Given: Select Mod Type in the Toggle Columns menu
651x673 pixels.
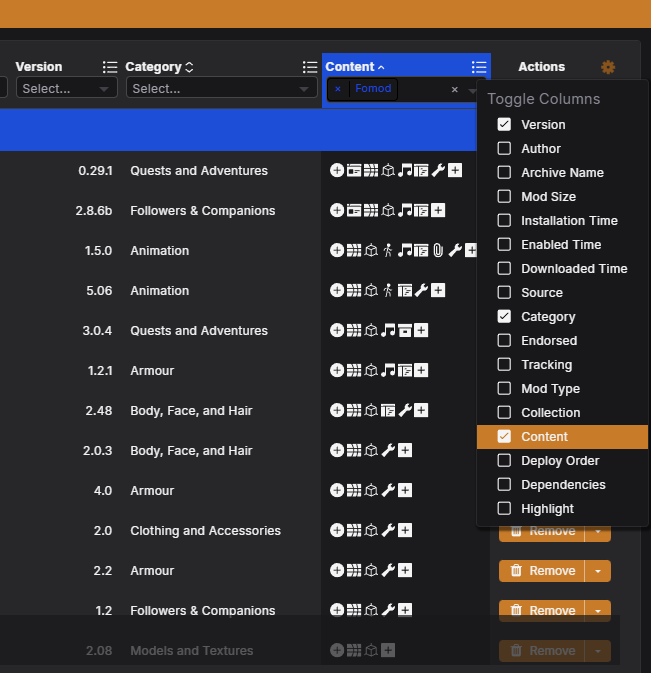Looking at the screenshot, I should click(x=562, y=388).
